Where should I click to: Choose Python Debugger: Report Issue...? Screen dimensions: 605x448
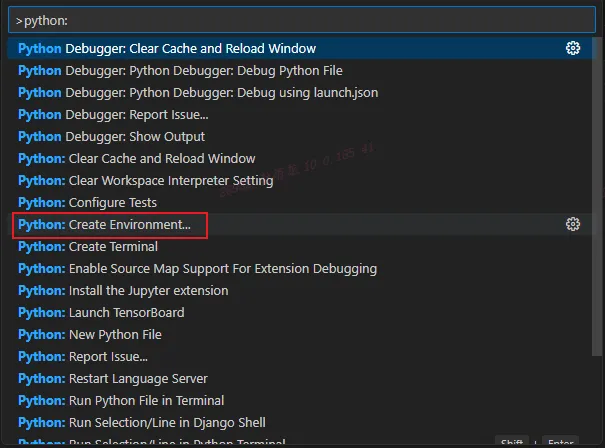(x=299, y=115)
